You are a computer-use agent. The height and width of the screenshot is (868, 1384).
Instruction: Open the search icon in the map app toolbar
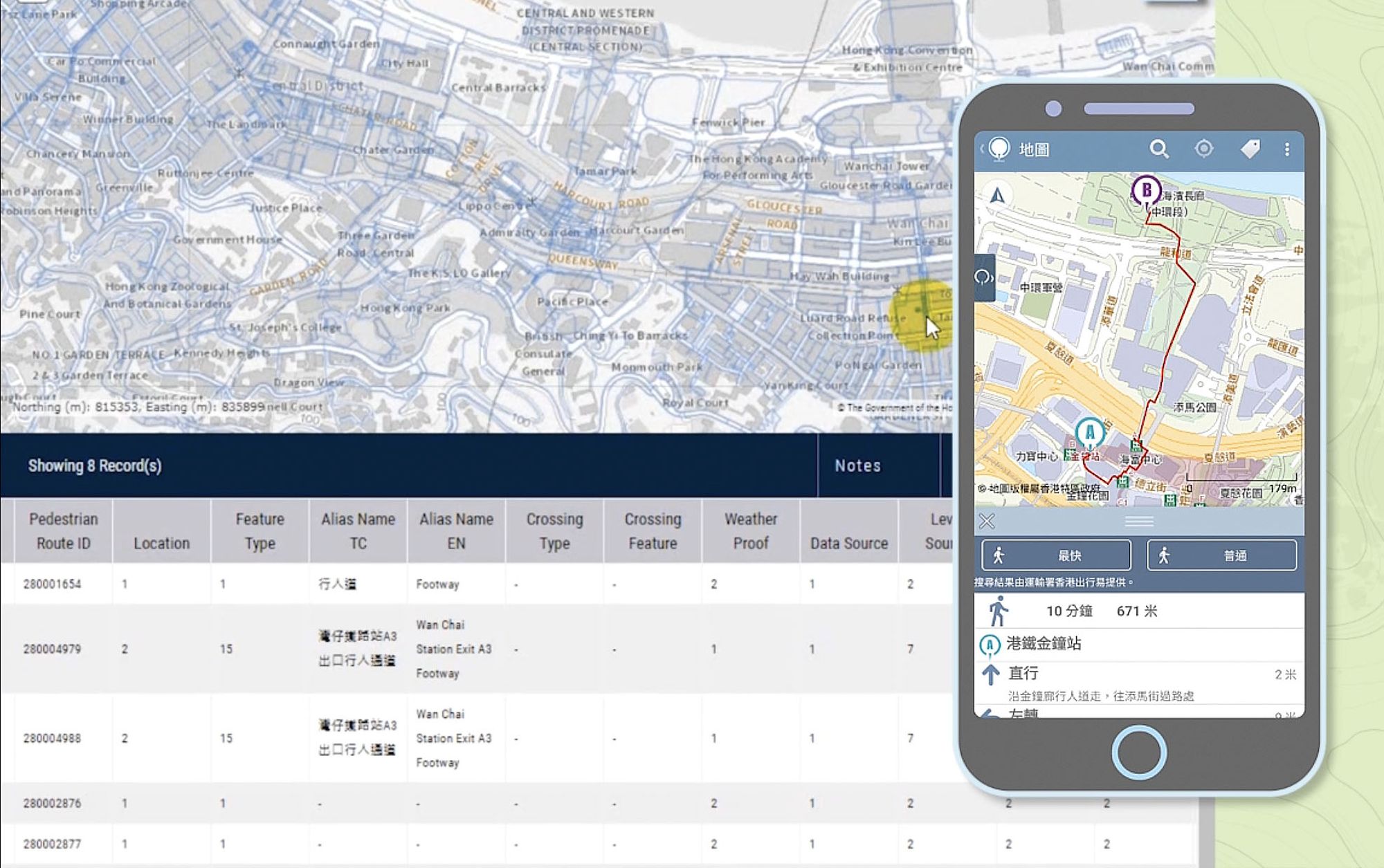point(1161,149)
